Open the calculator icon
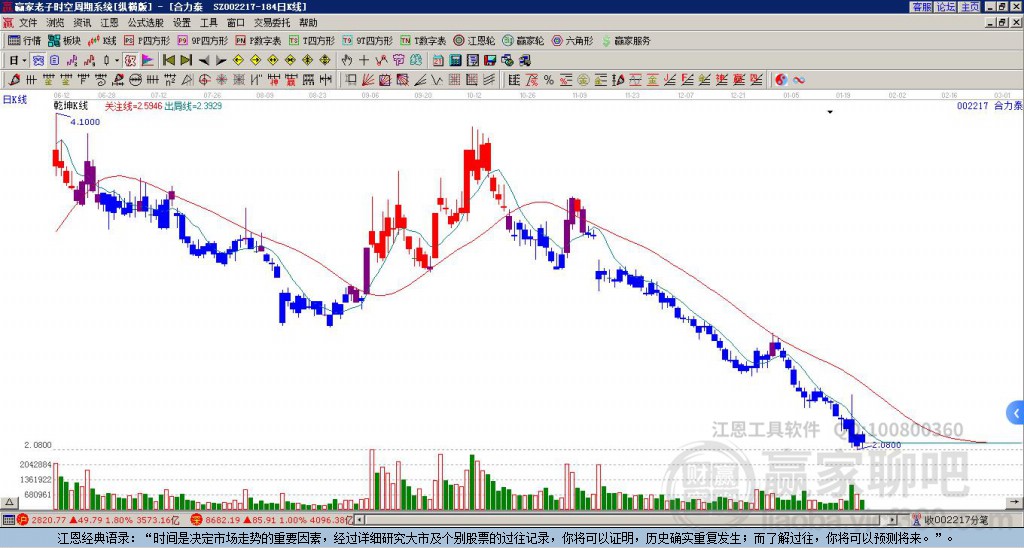 click(455, 60)
